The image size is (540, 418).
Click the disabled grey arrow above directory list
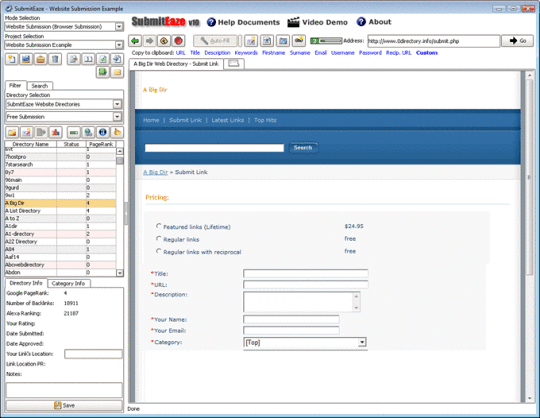click(x=41, y=132)
